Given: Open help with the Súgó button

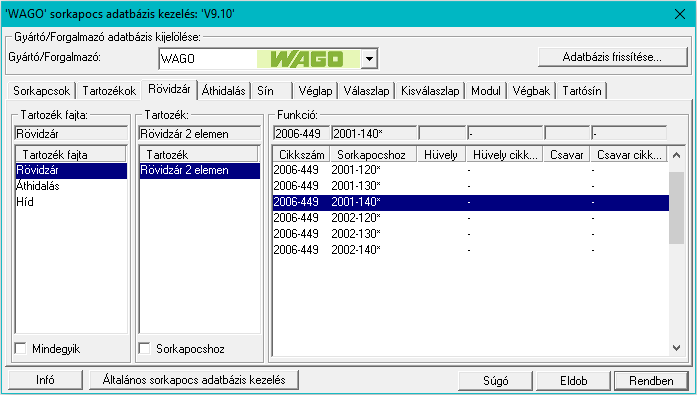Looking at the screenshot, I should click(495, 381).
